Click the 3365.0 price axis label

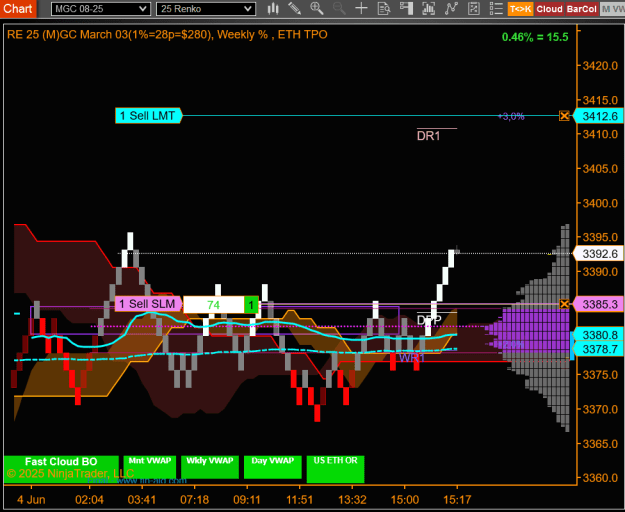pyautogui.click(x=600, y=444)
